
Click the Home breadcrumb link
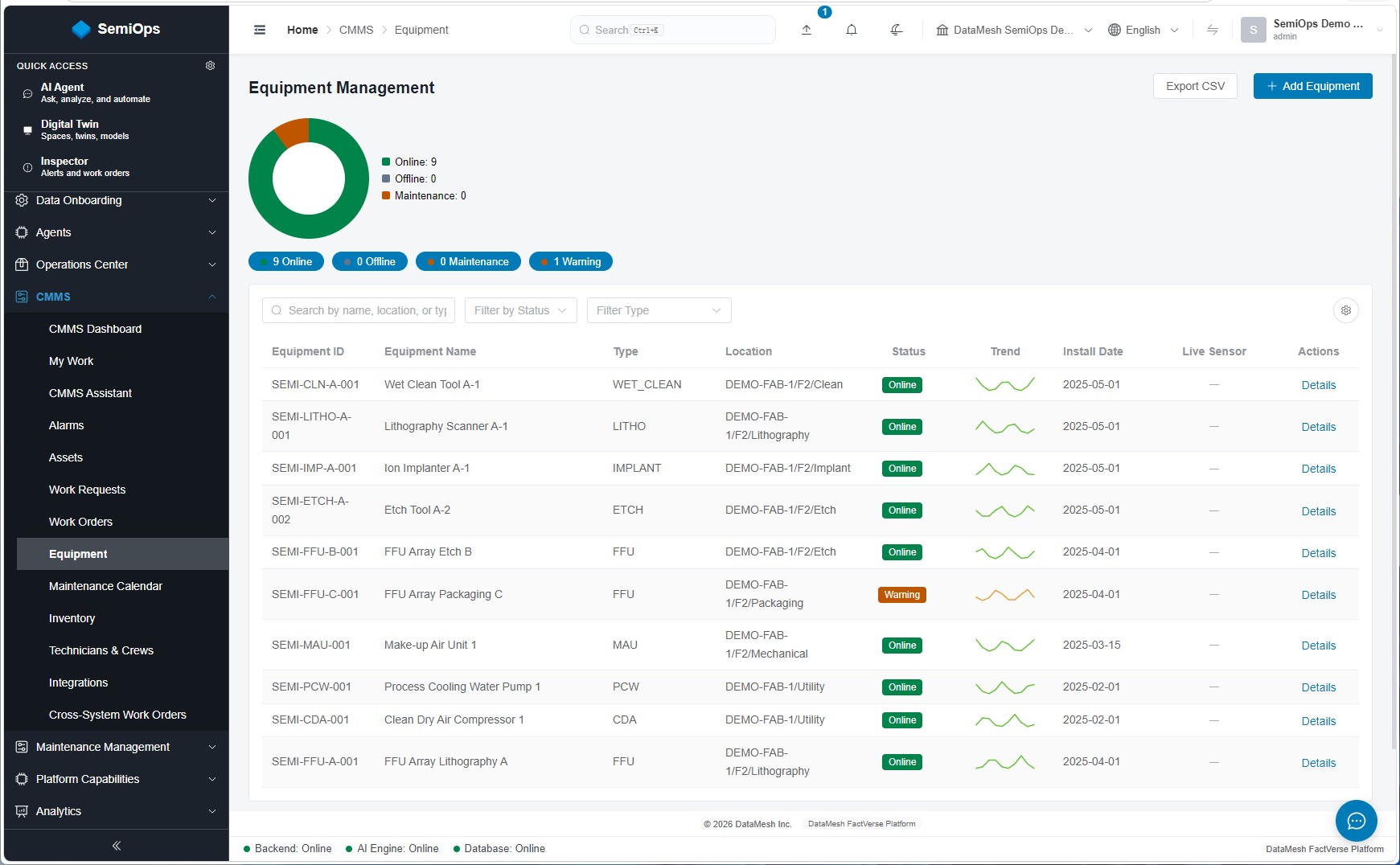pyautogui.click(x=302, y=30)
